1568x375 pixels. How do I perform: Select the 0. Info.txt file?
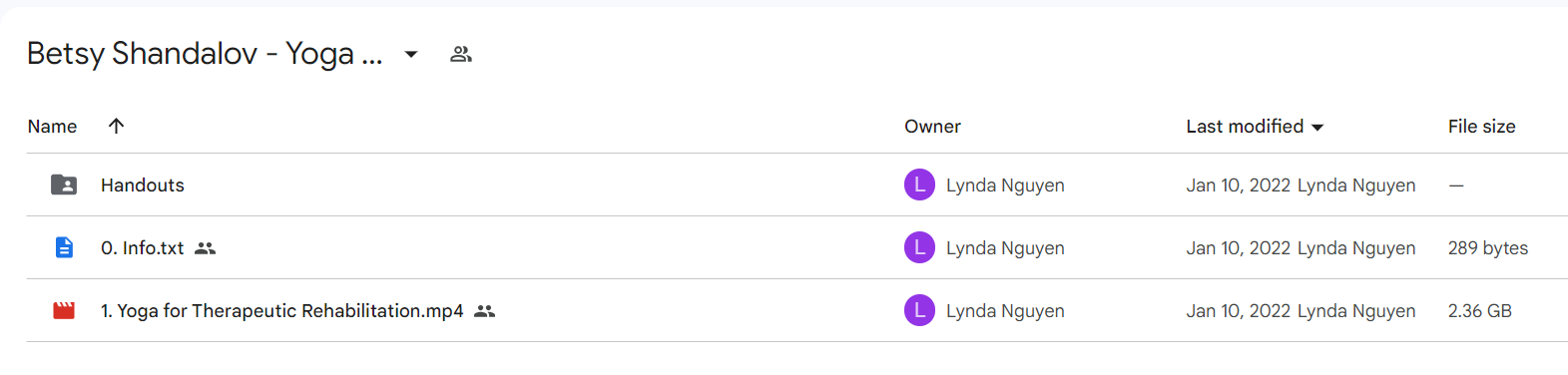pyautogui.click(x=142, y=248)
